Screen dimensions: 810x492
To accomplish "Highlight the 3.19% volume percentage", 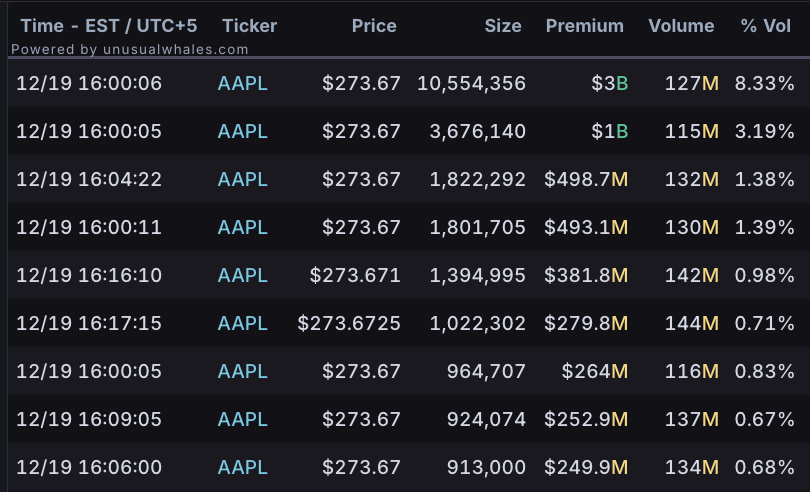I will 765,131.
